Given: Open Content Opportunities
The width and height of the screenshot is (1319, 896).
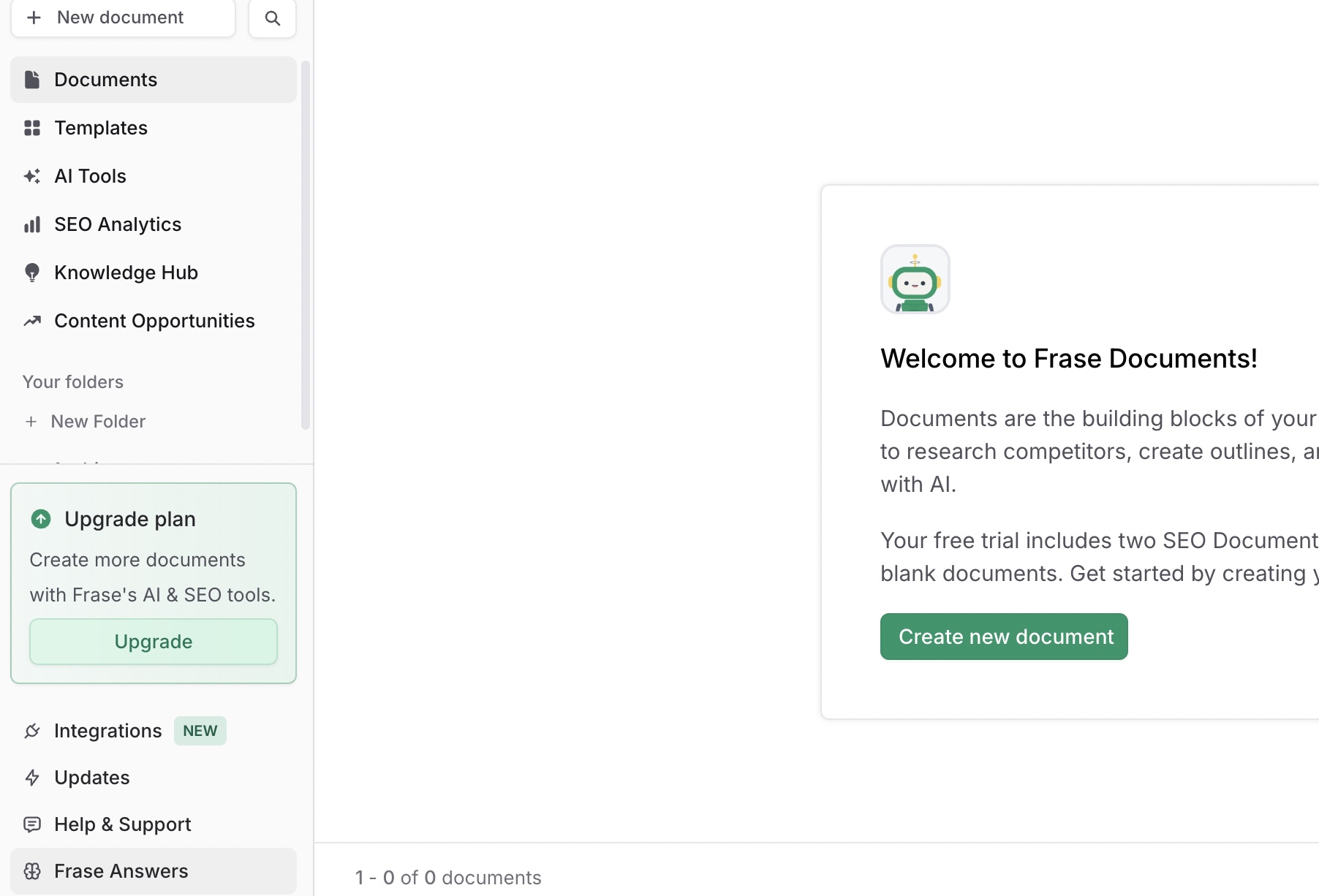Looking at the screenshot, I should click(x=154, y=321).
